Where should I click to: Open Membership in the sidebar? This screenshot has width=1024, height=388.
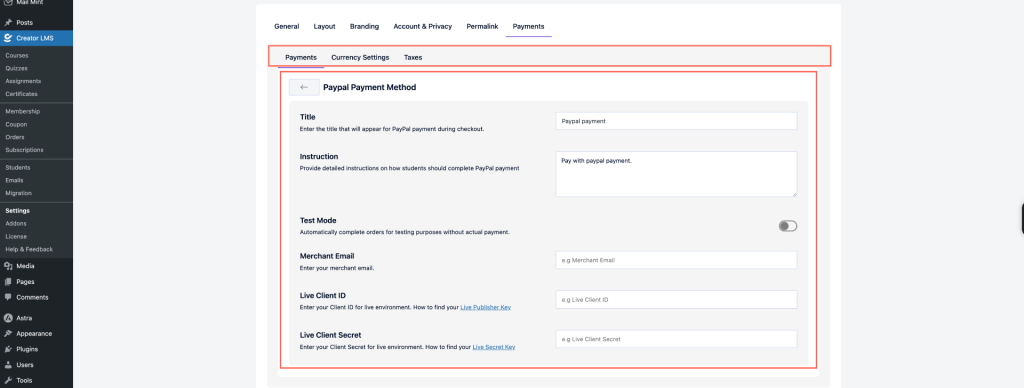(x=23, y=112)
